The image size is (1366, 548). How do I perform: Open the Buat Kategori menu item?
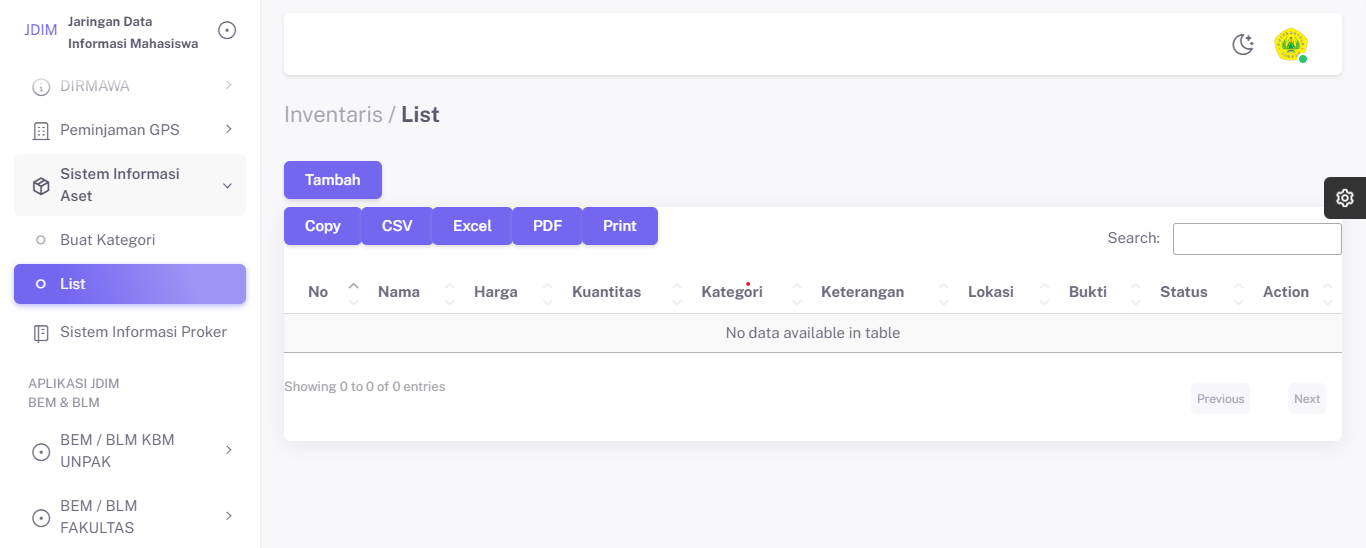click(x=107, y=240)
